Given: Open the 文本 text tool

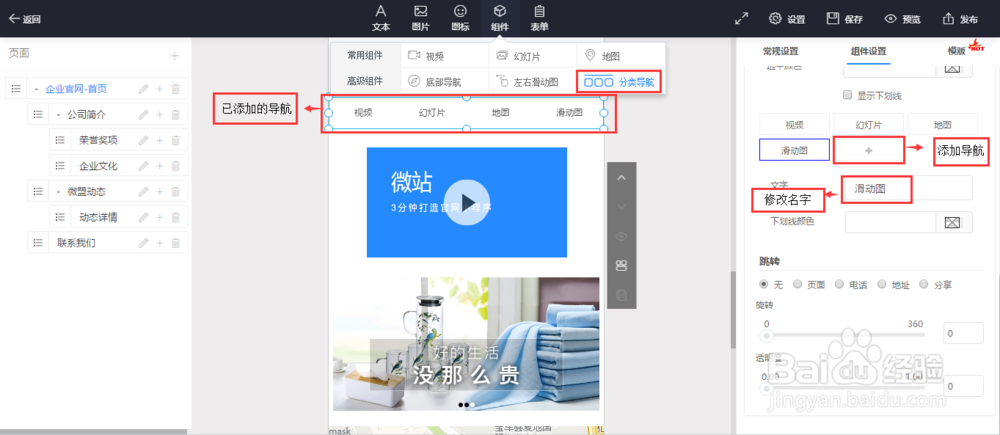Looking at the screenshot, I should [381, 18].
